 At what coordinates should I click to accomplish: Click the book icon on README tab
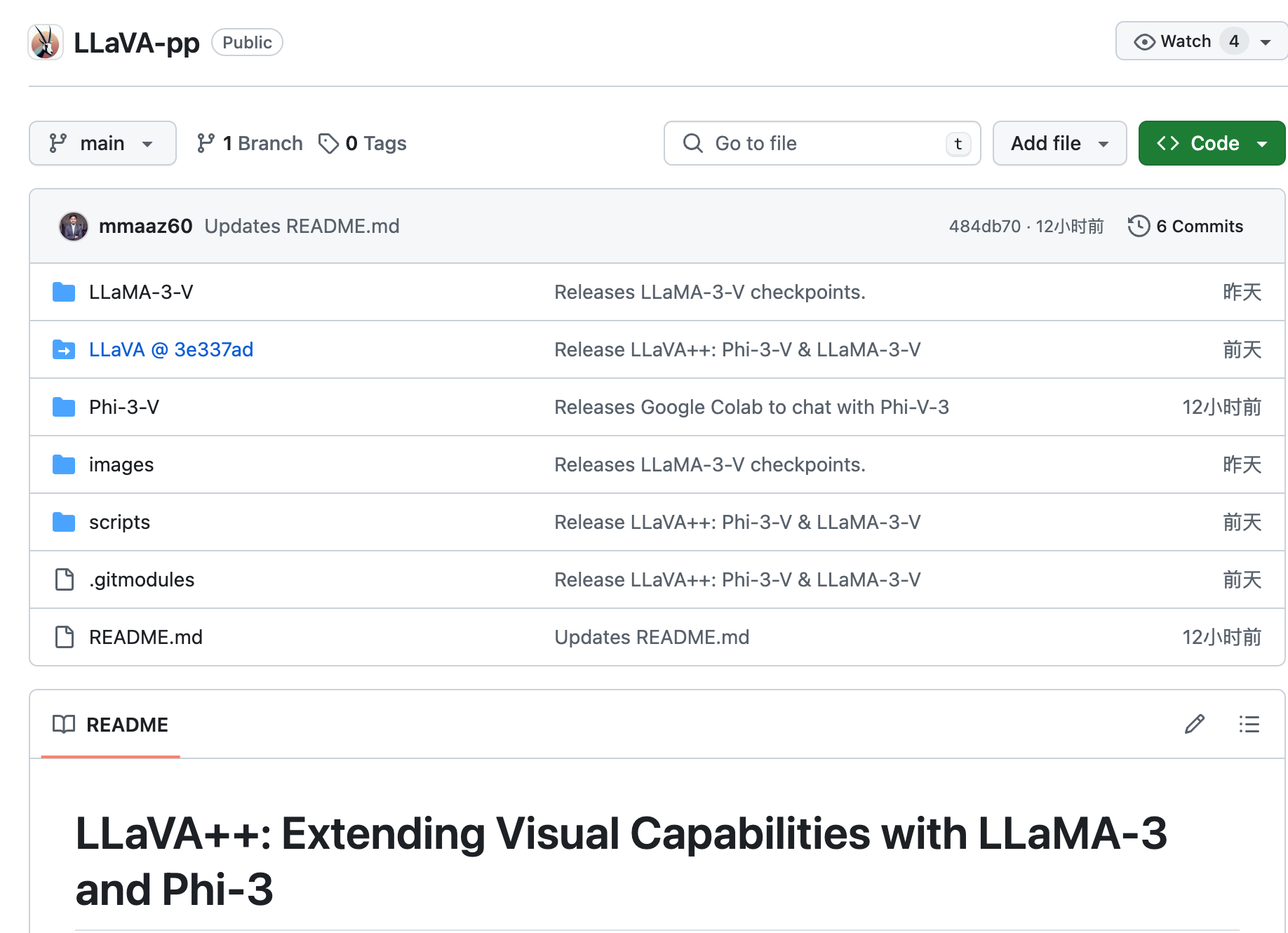(64, 724)
